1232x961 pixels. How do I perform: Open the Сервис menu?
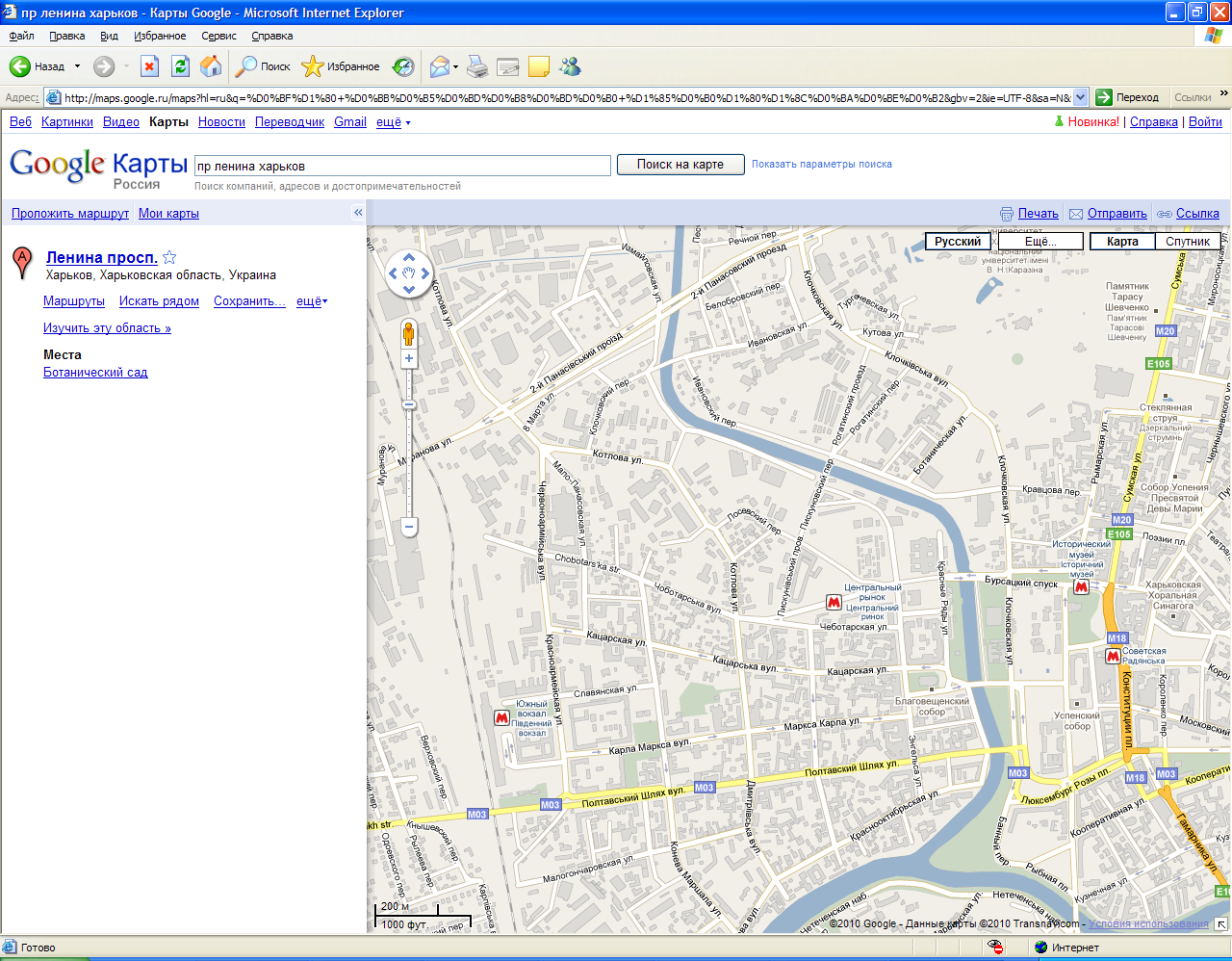pyautogui.click(x=218, y=36)
